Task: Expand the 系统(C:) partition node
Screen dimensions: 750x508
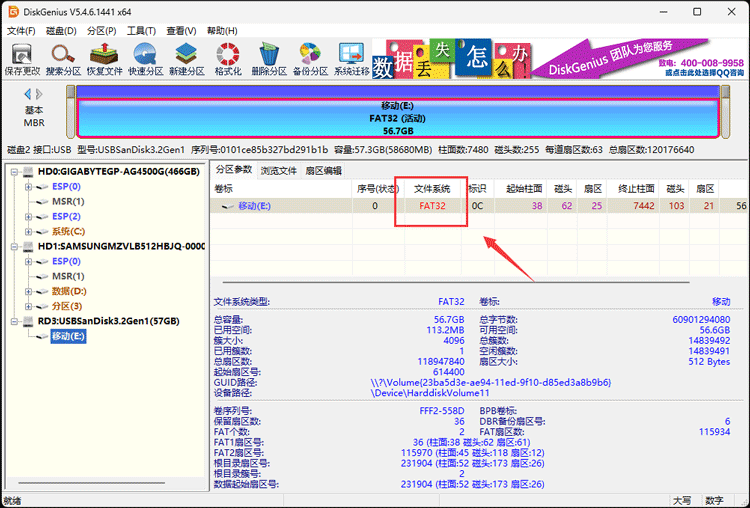Action: pos(29,232)
